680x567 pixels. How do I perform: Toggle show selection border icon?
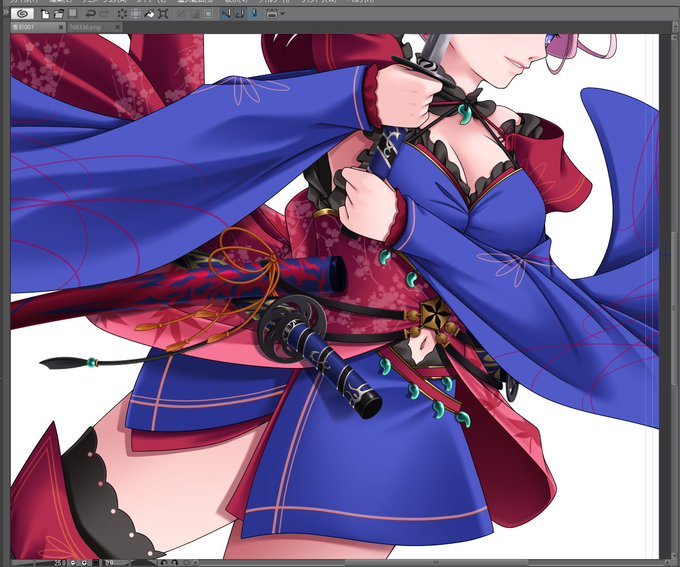point(209,14)
